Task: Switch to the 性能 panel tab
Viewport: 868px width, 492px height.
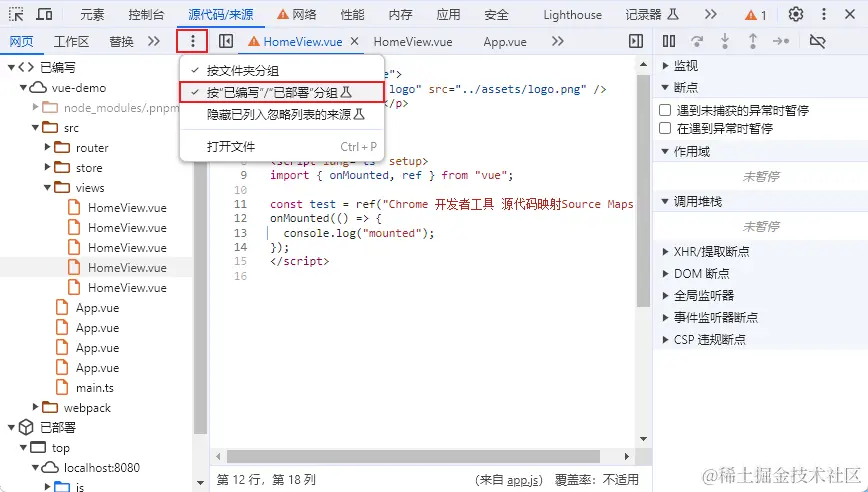Action: tap(353, 15)
